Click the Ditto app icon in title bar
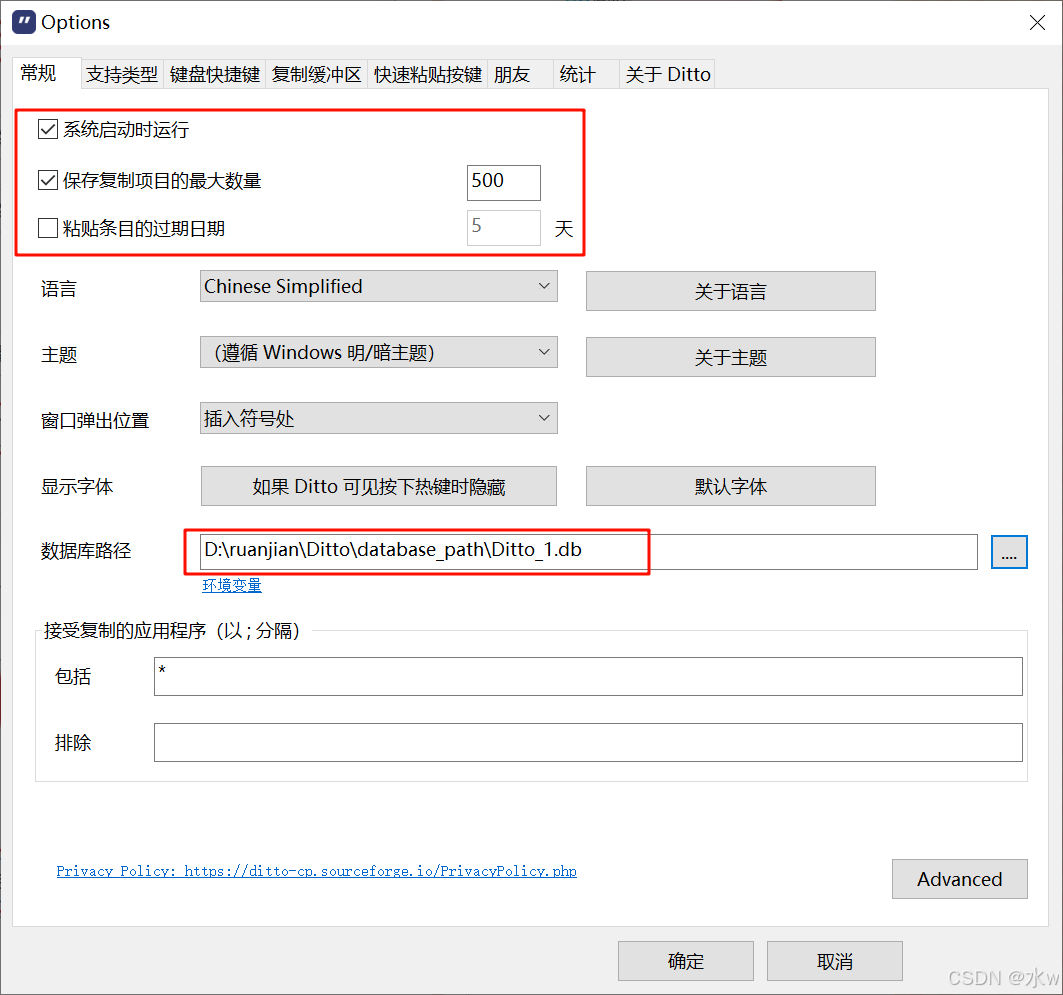The height and width of the screenshot is (995, 1063). (24, 22)
